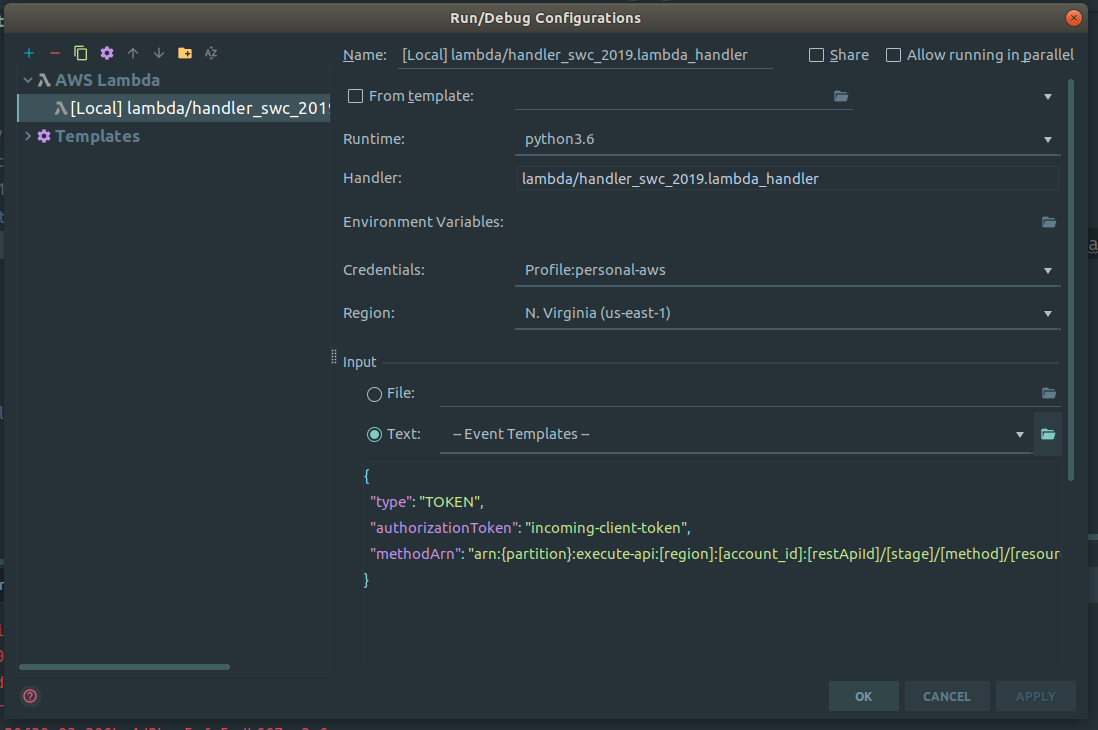Enable Allow running in parallel checkbox
The width and height of the screenshot is (1098, 730).
click(893, 55)
